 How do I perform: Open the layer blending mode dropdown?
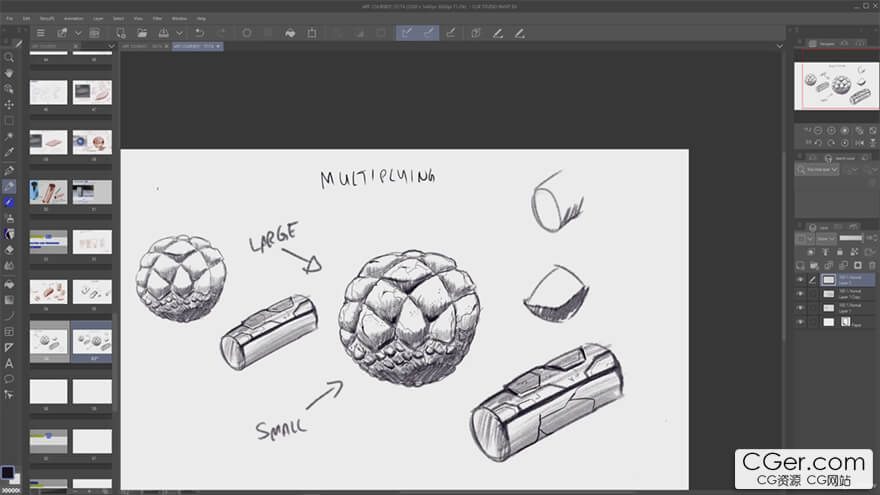click(x=826, y=239)
